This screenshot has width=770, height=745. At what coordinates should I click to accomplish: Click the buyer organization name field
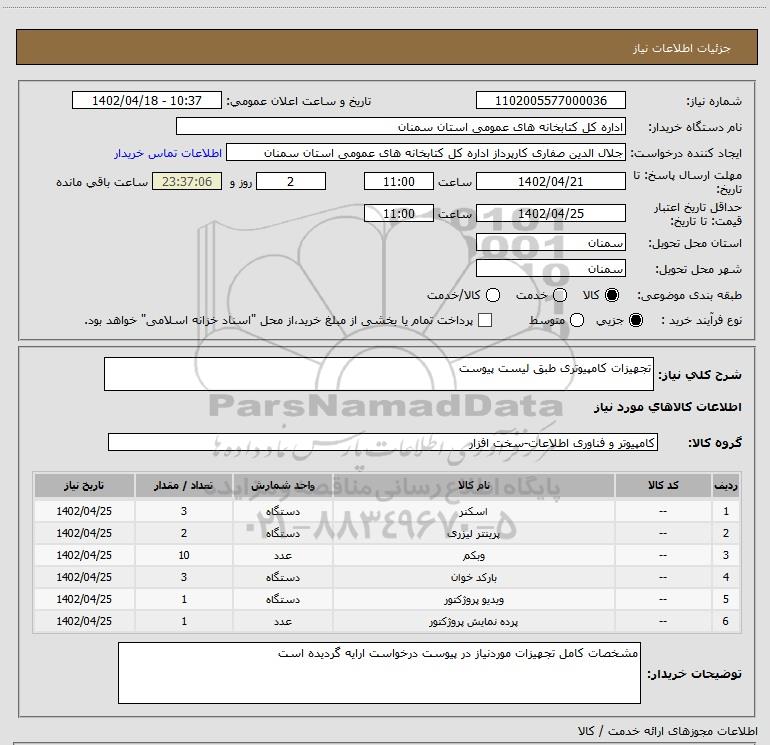pos(401,126)
